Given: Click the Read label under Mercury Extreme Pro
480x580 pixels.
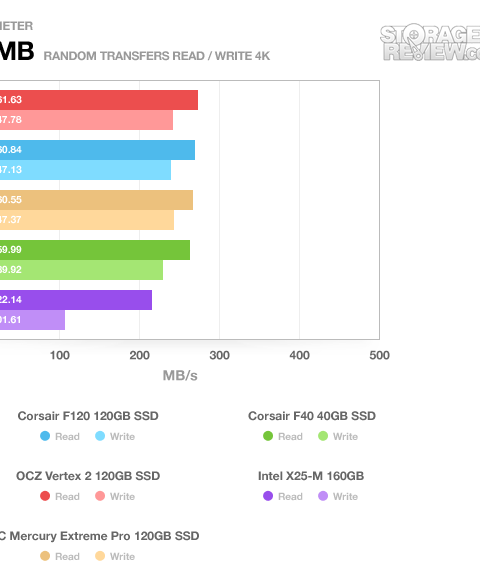Looking at the screenshot, I should (x=67, y=556).
